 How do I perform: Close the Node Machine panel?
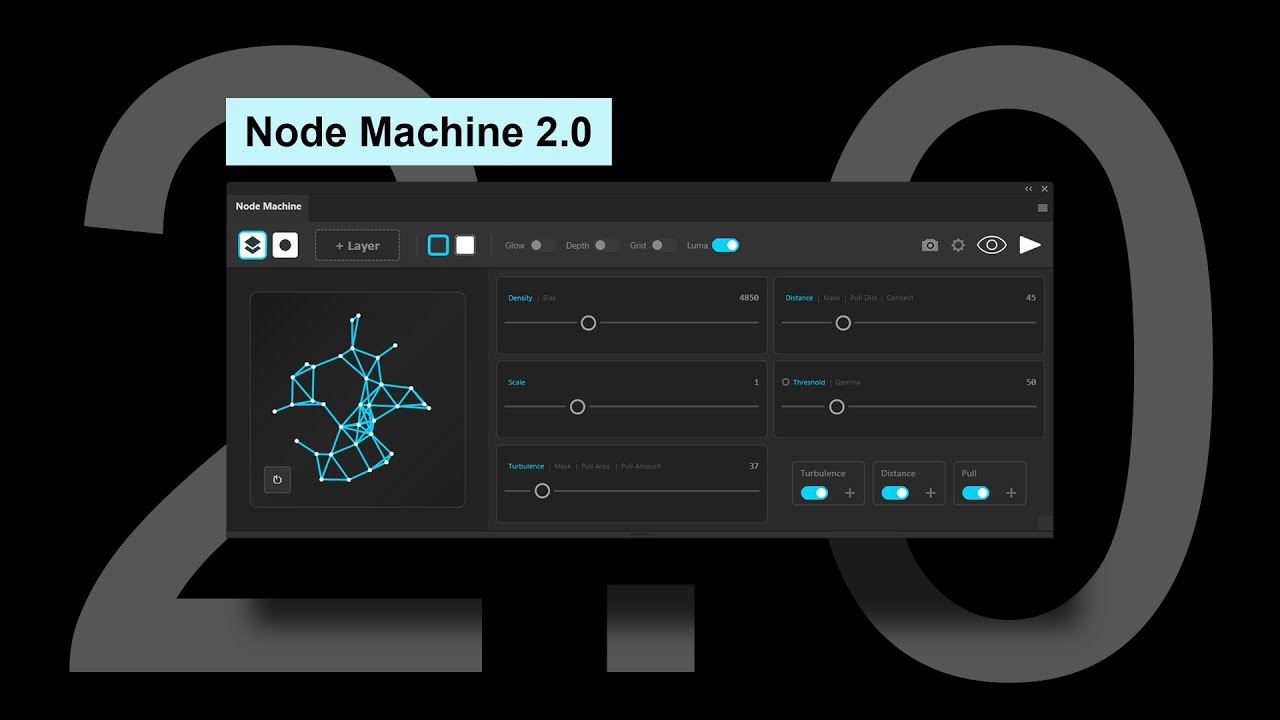(1045, 189)
